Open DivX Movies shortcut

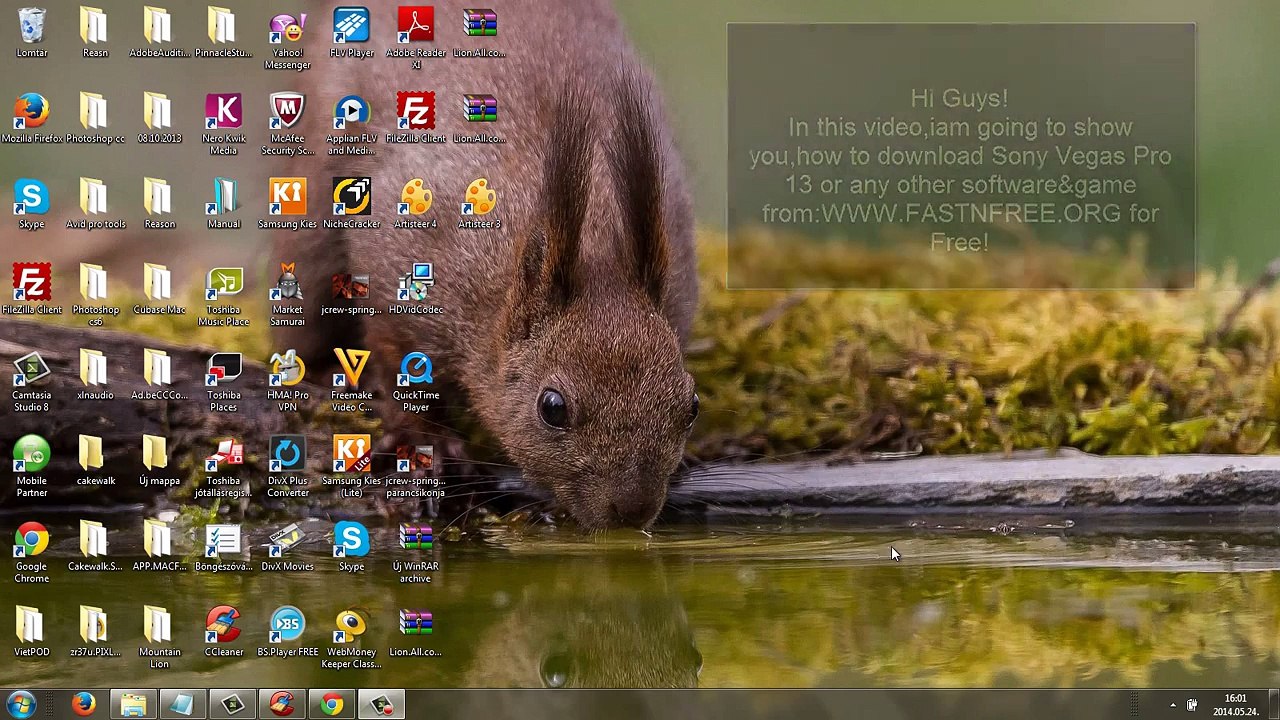click(287, 547)
